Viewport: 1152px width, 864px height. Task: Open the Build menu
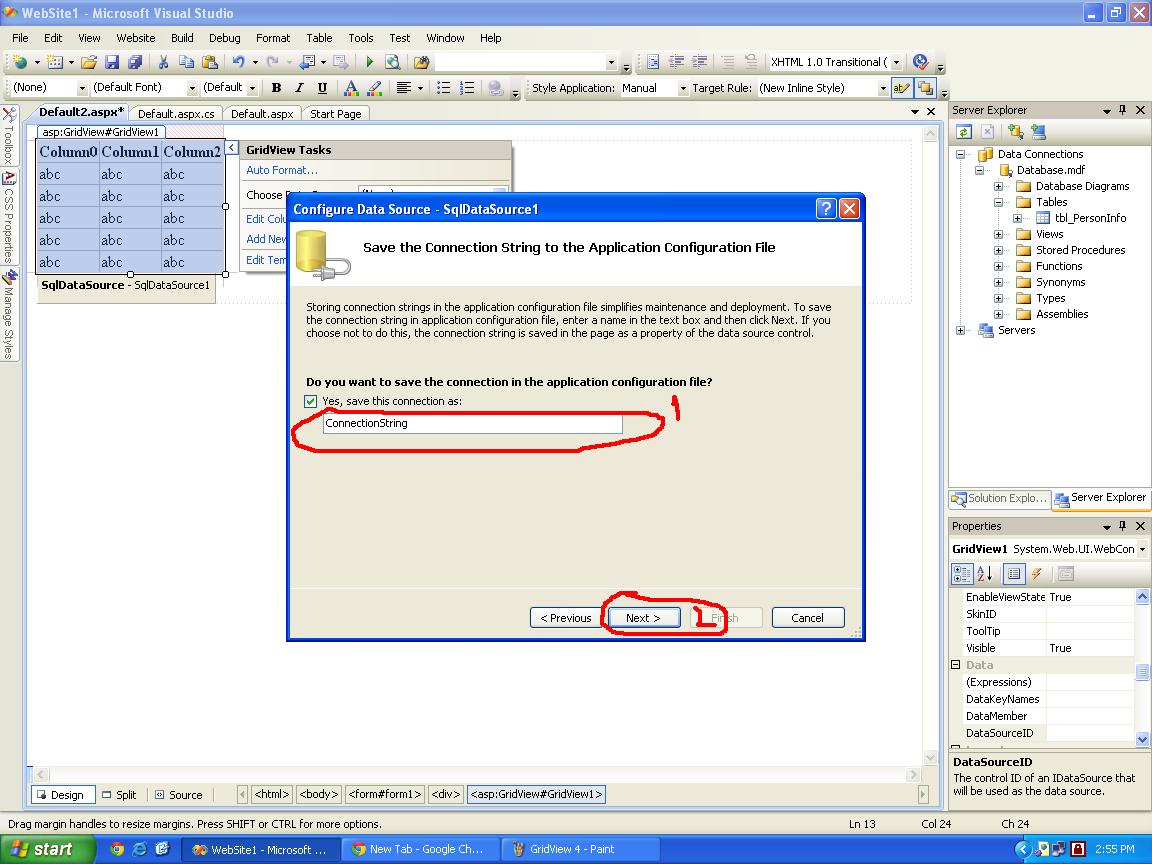[x=182, y=38]
